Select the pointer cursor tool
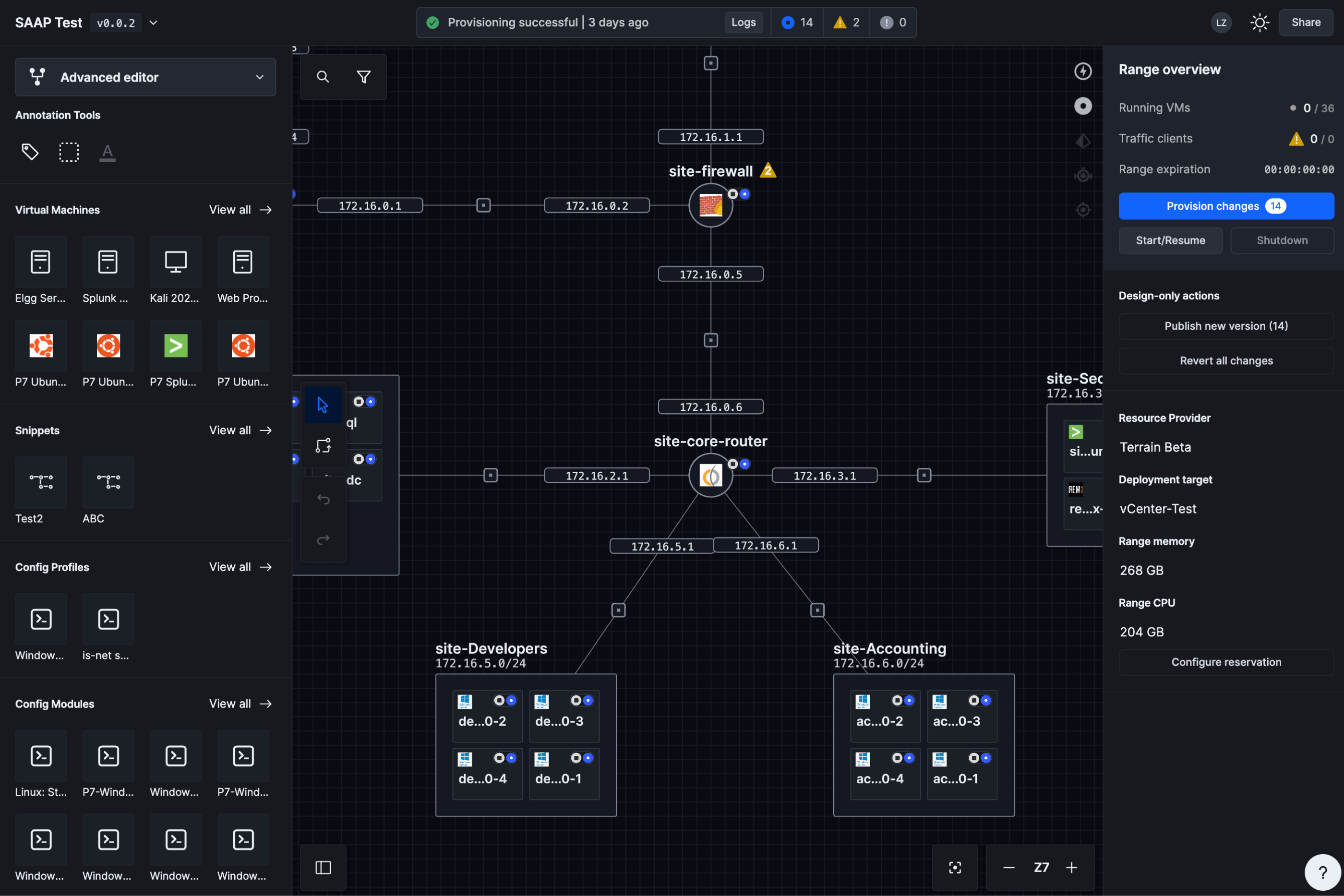 coord(323,405)
